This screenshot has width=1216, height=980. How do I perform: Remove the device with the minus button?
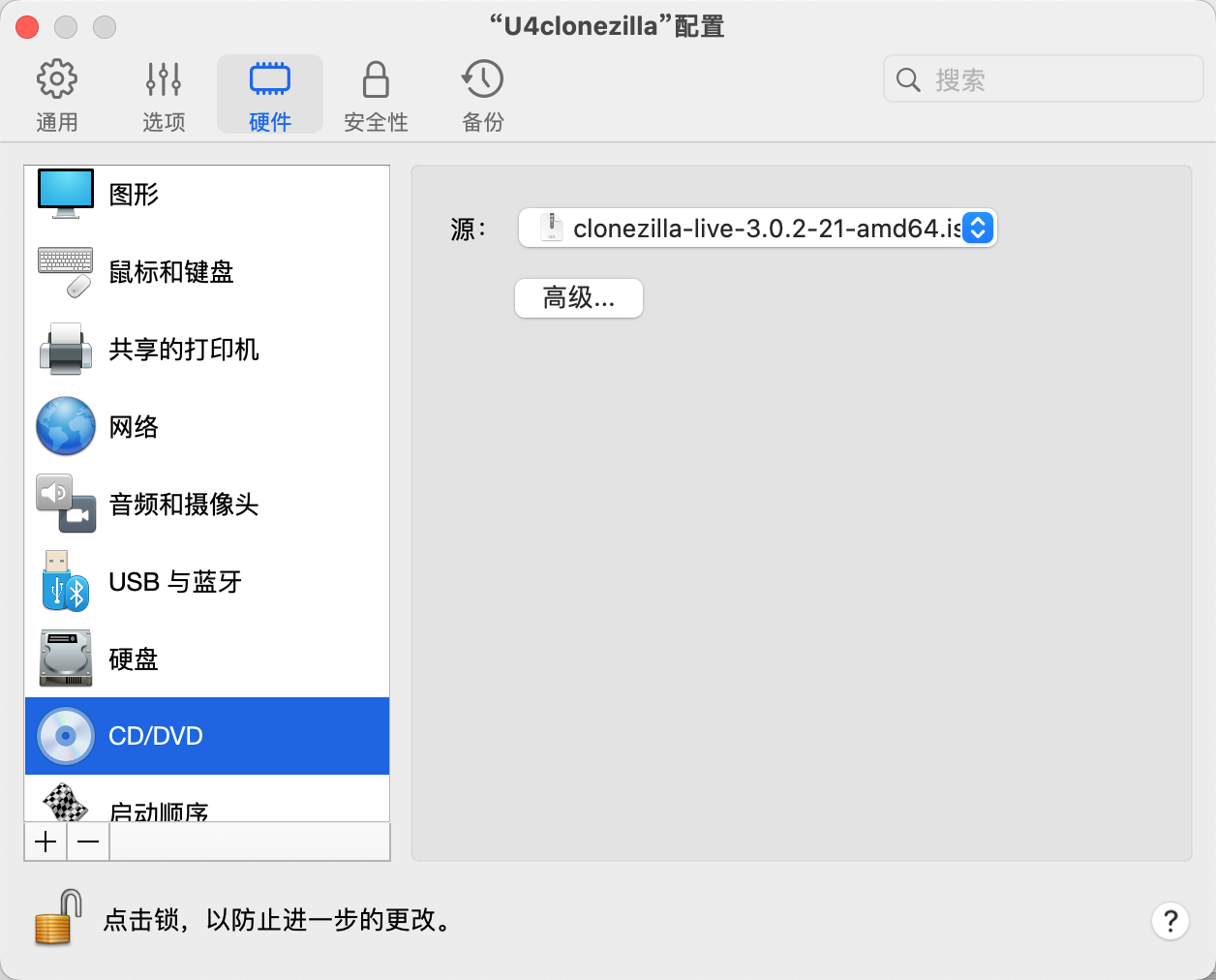click(88, 842)
